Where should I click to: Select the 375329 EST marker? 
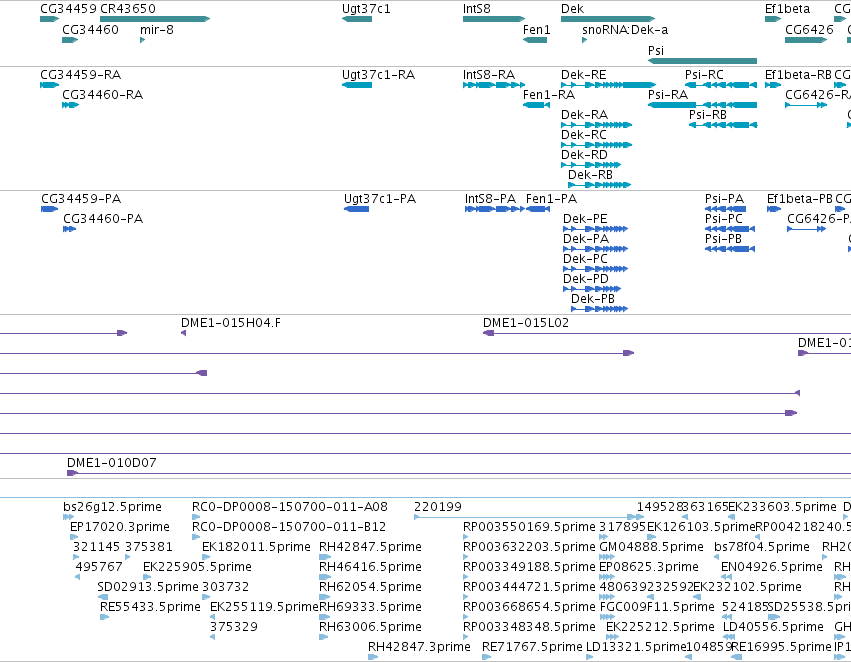(212, 637)
